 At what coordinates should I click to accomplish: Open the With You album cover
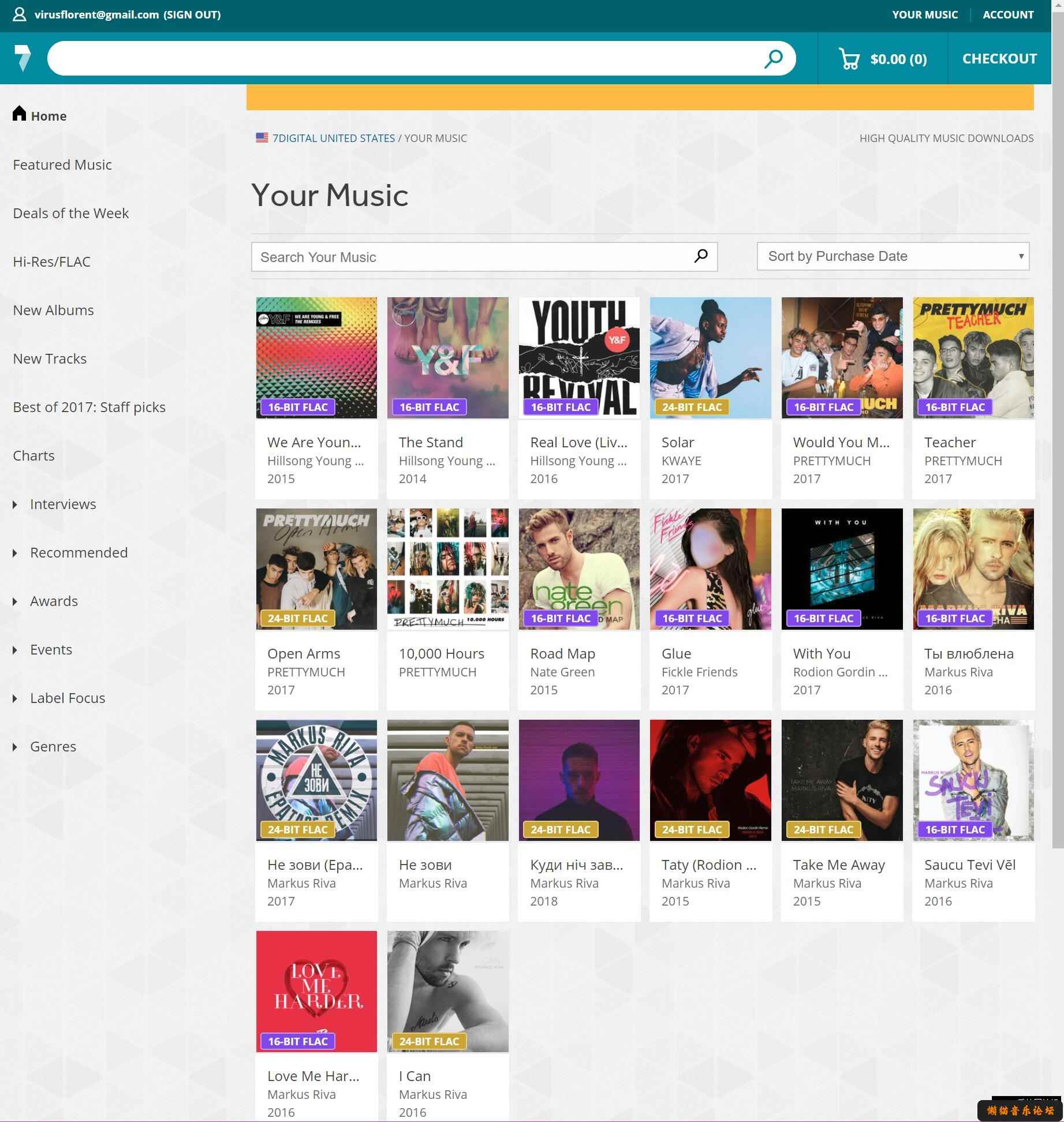(842, 569)
